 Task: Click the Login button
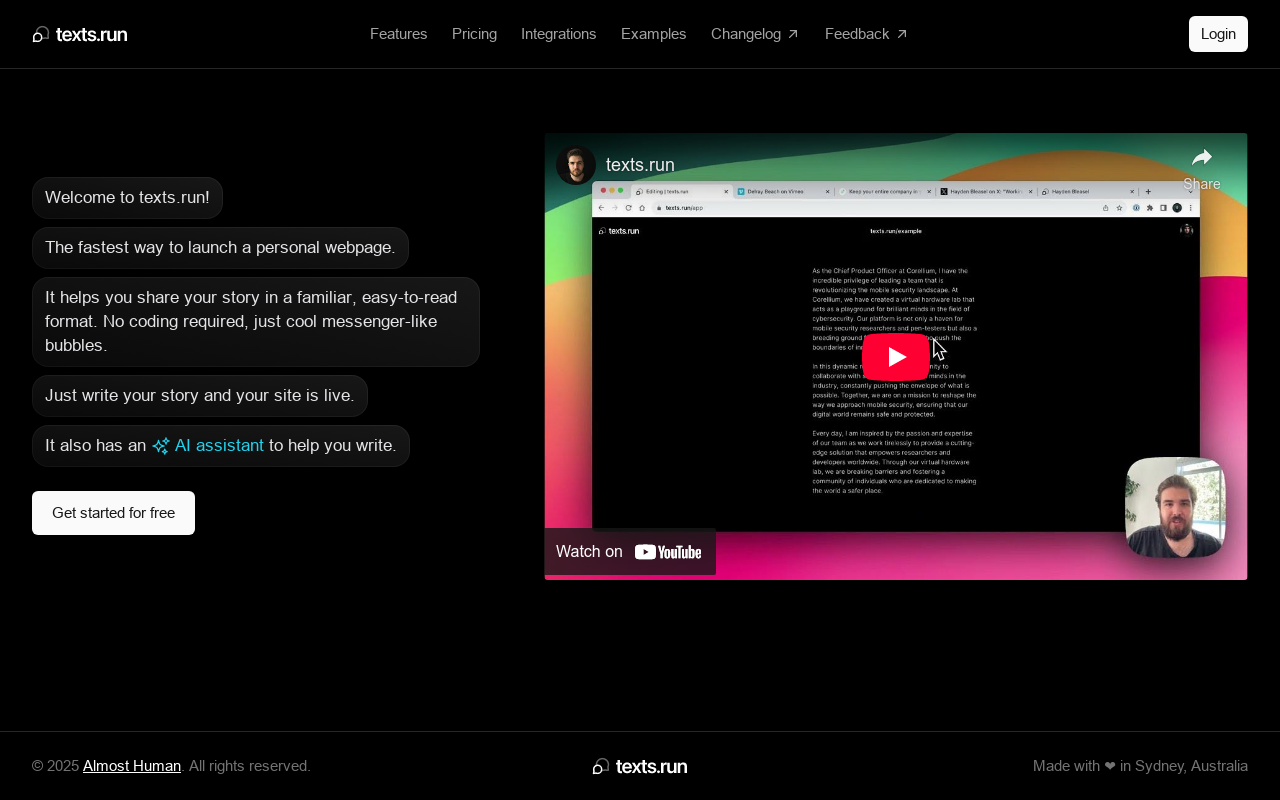[1218, 34]
